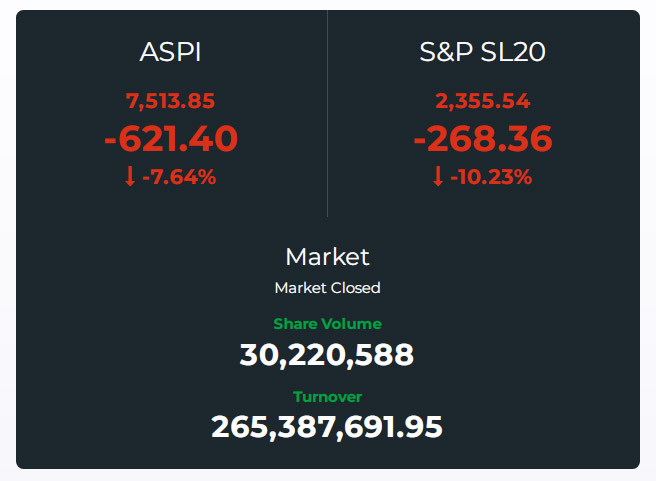The height and width of the screenshot is (481, 656).
Task: Click the Market Closed status text
Action: pos(328,288)
